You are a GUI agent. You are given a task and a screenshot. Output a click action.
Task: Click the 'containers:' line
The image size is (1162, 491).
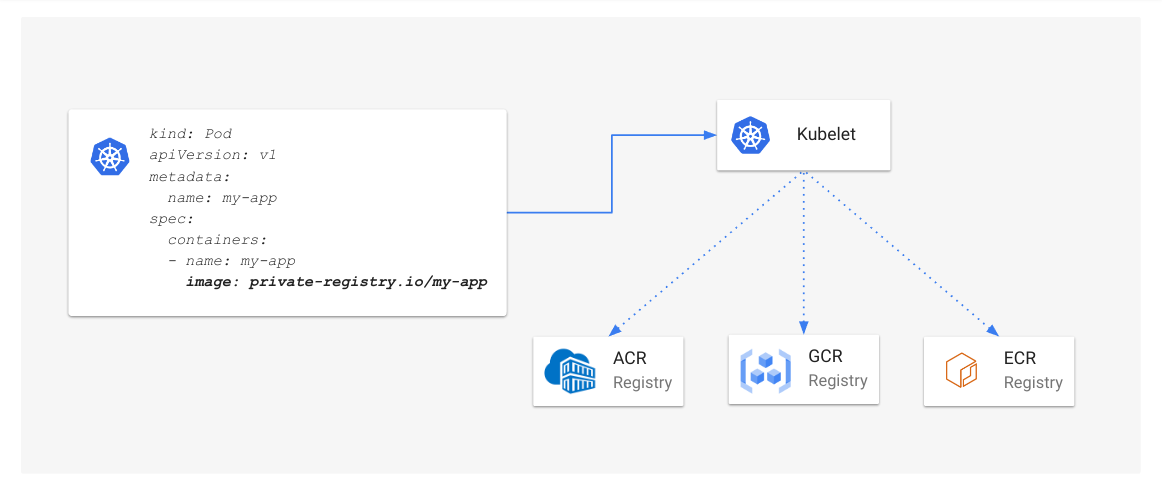[x=217, y=240]
